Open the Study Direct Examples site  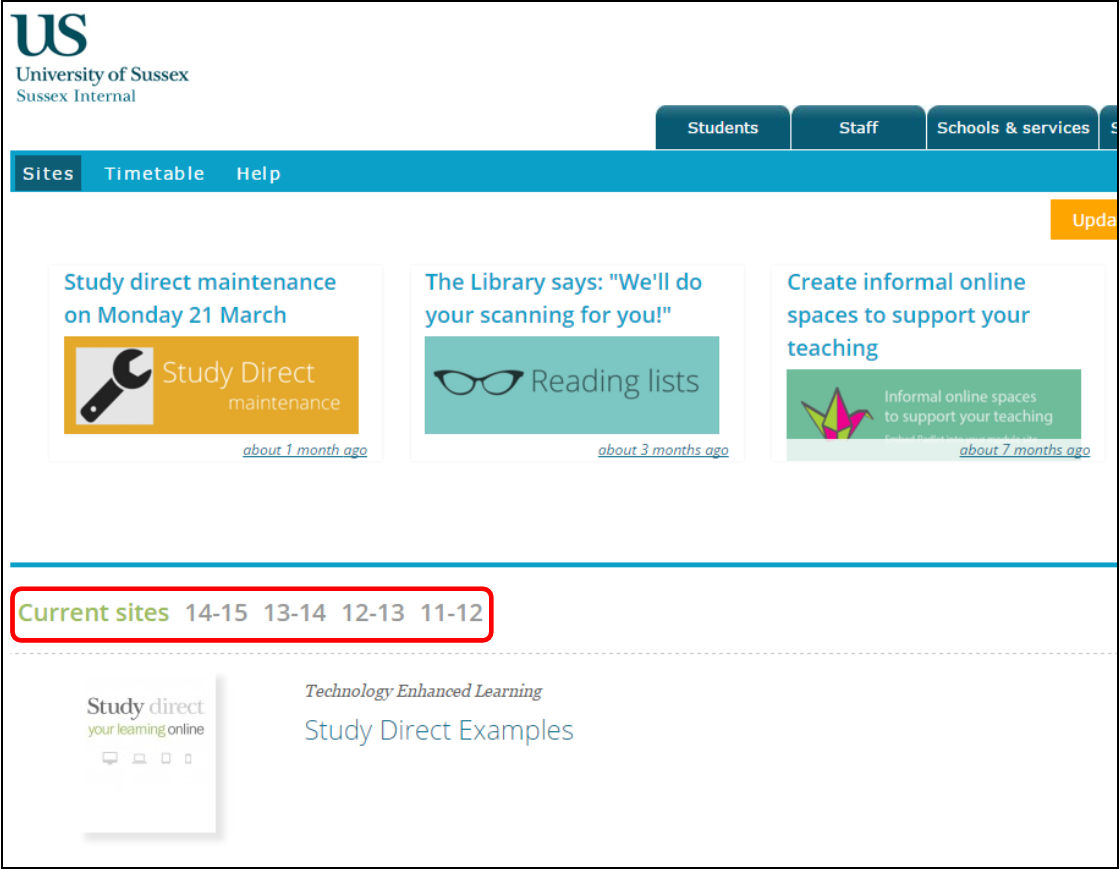coord(439,731)
